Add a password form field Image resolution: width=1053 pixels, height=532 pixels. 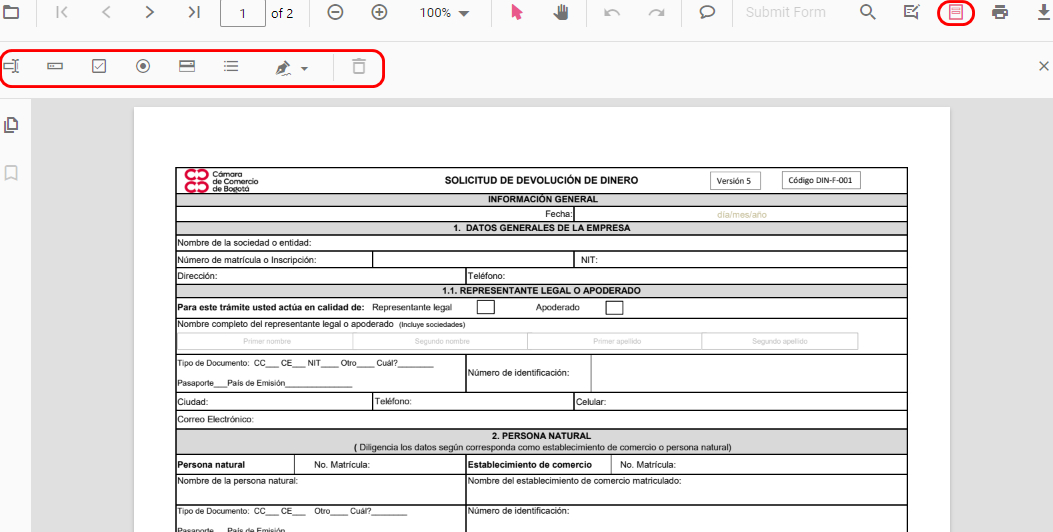pyautogui.click(x=55, y=66)
